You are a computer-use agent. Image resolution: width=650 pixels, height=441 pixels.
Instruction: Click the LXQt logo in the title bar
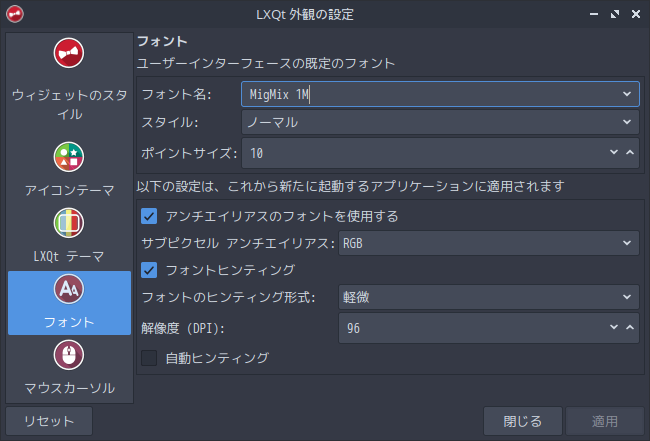(x=15, y=14)
